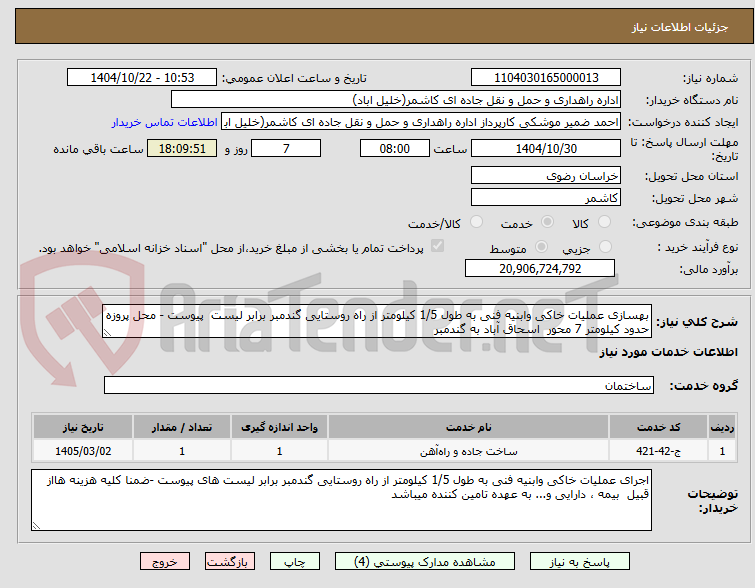Click the remaining days field showing 7
The height and width of the screenshot is (588, 755).
coord(286,148)
